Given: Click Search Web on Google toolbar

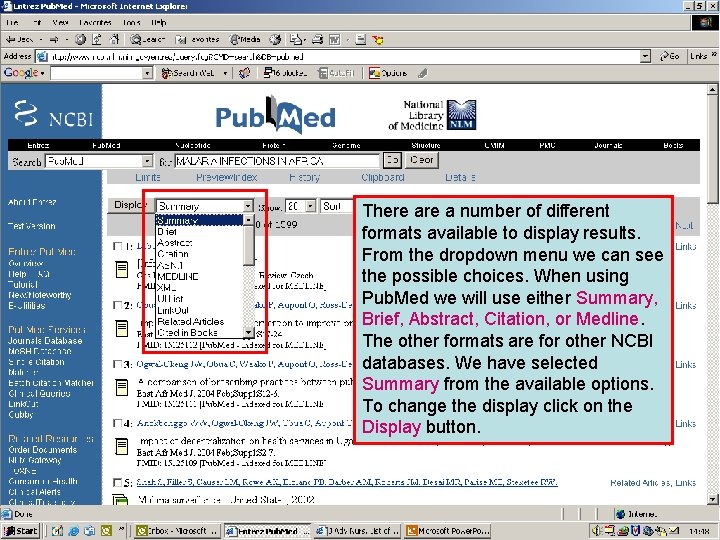Looking at the screenshot, I should pyautogui.click(x=189, y=73).
